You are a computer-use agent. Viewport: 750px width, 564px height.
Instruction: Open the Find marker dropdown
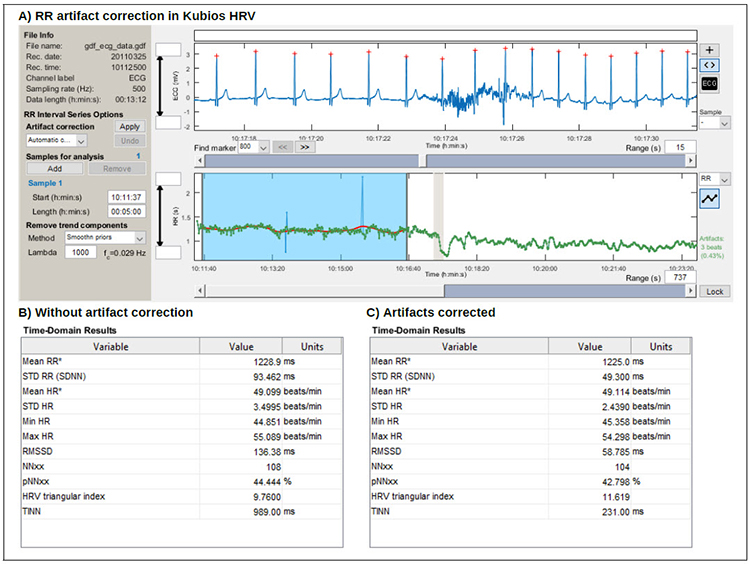point(253,147)
